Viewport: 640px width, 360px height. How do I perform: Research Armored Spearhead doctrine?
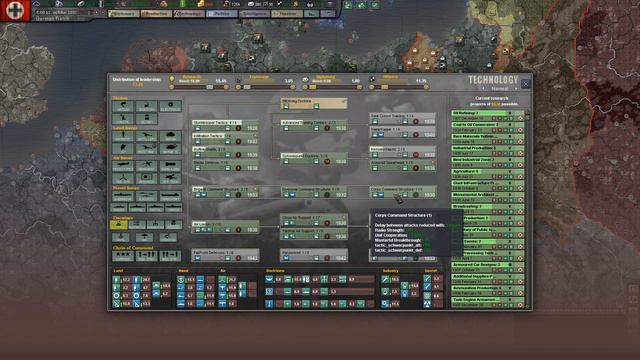[x=403, y=165]
